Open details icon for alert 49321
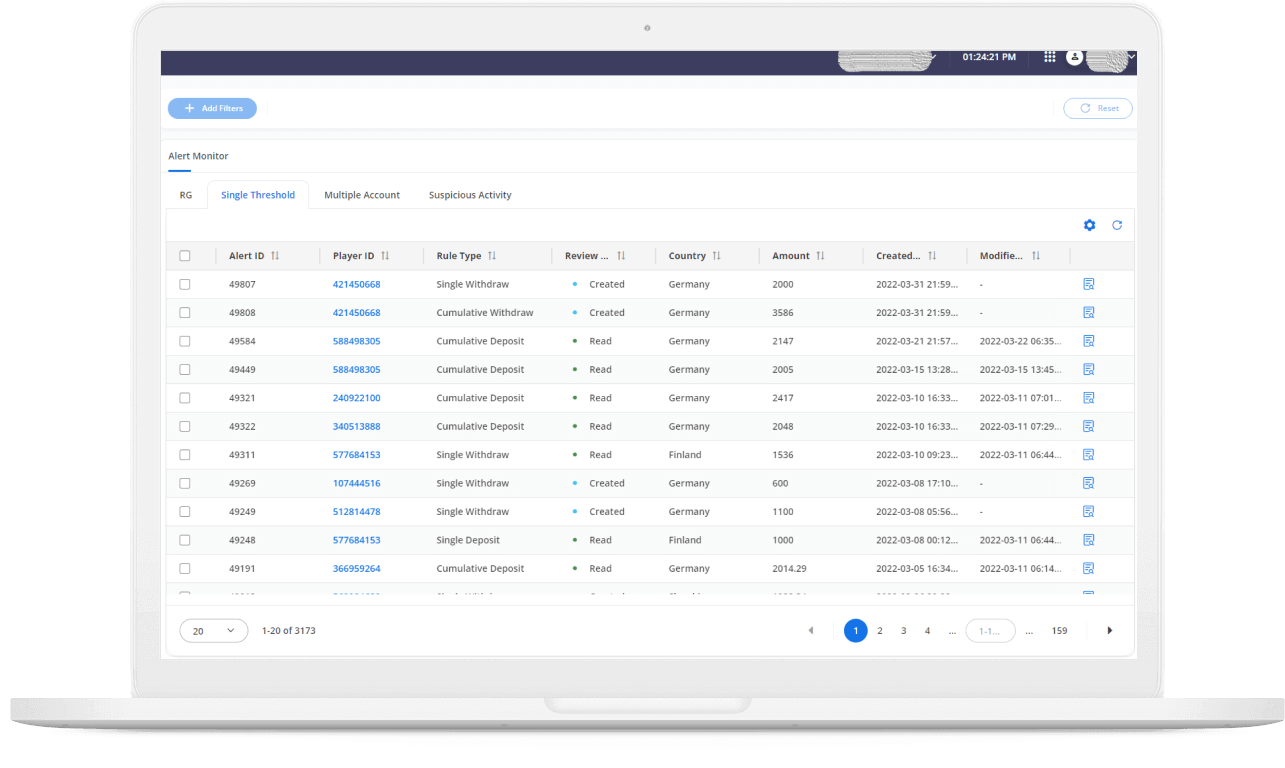 [x=1089, y=398]
